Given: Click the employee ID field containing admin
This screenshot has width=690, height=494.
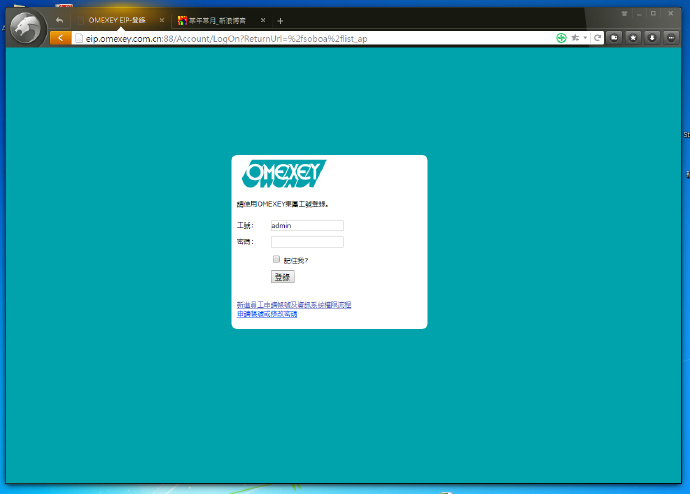Looking at the screenshot, I should pyautogui.click(x=307, y=226).
